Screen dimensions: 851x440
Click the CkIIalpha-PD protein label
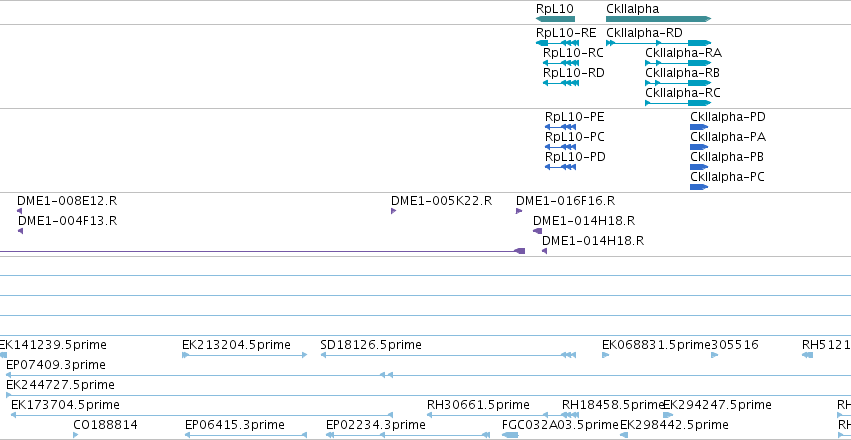tap(728, 117)
